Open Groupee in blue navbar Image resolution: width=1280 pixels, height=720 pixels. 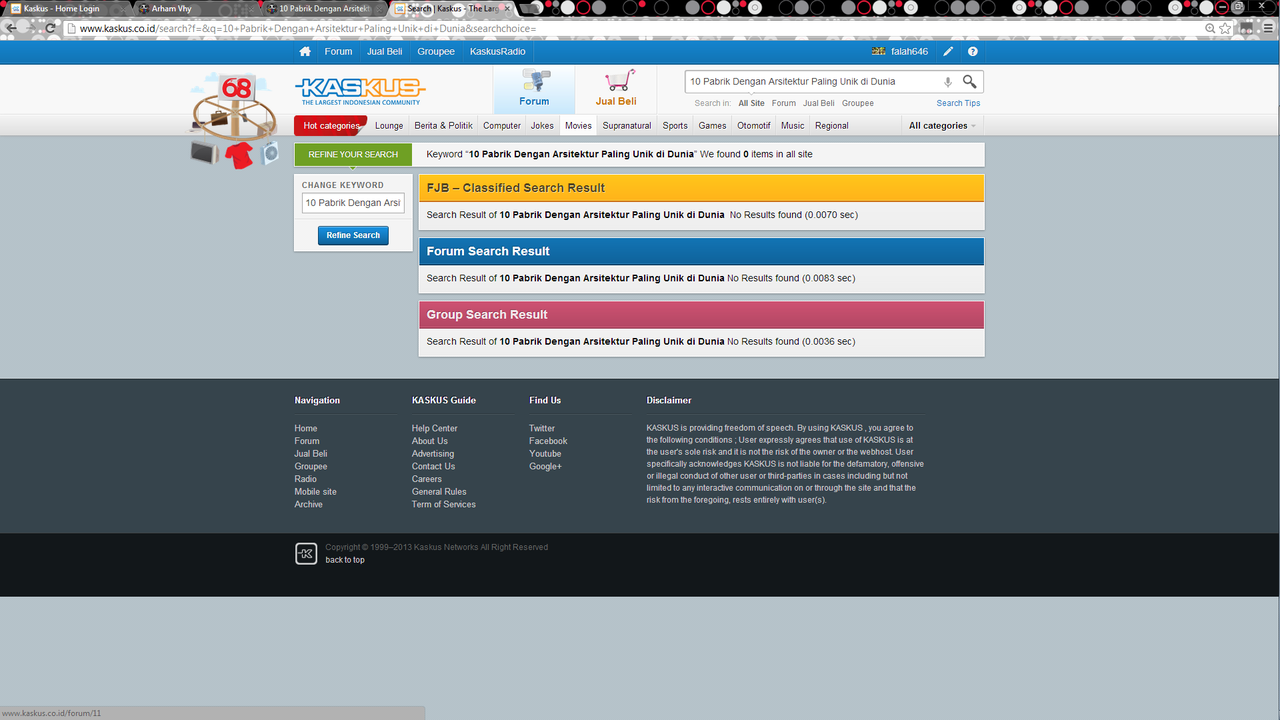[x=436, y=52]
